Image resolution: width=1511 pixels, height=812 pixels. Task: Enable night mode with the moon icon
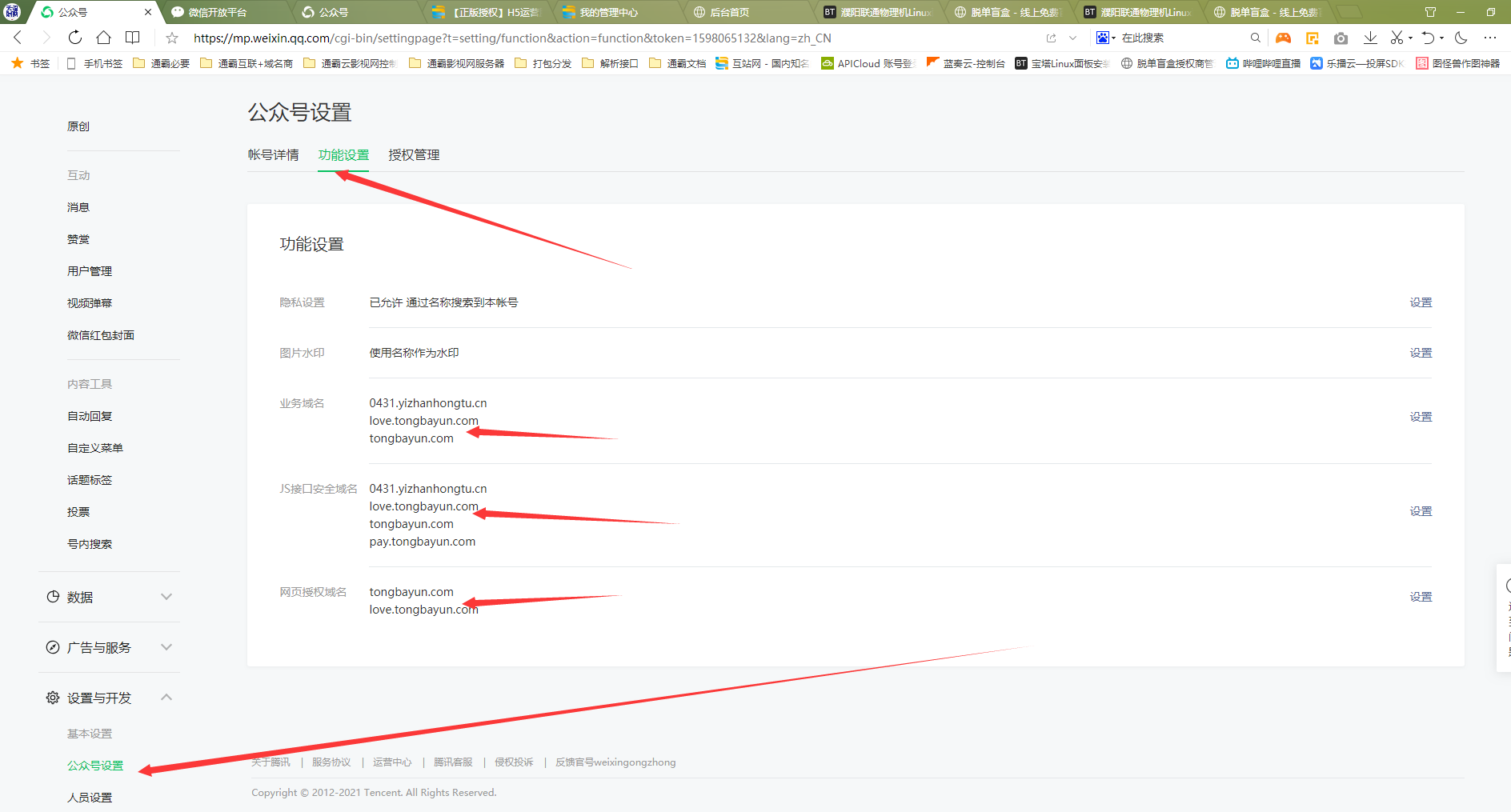tap(1461, 38)
